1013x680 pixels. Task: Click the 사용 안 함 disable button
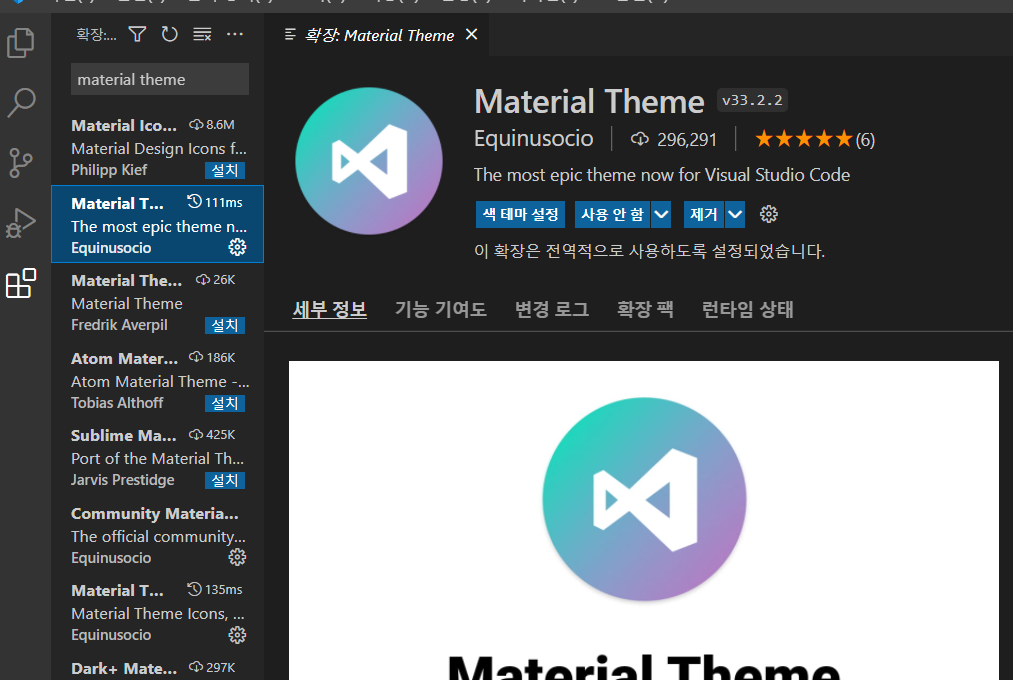click(612, 214)
